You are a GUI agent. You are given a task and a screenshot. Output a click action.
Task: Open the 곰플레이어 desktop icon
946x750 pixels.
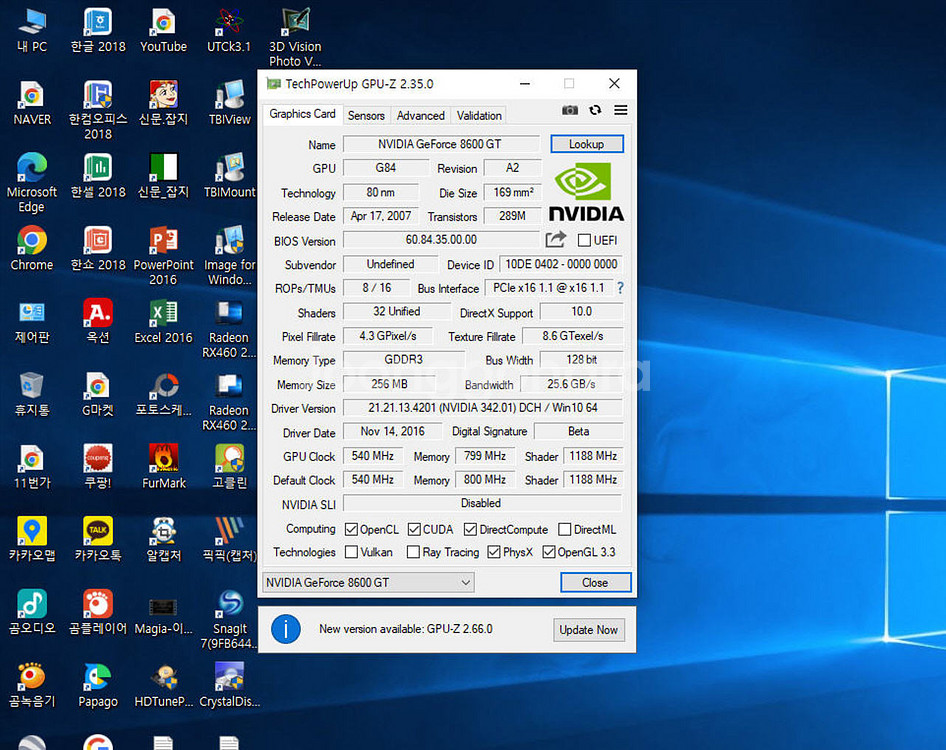pyautogui.click(x=98, y=612)
